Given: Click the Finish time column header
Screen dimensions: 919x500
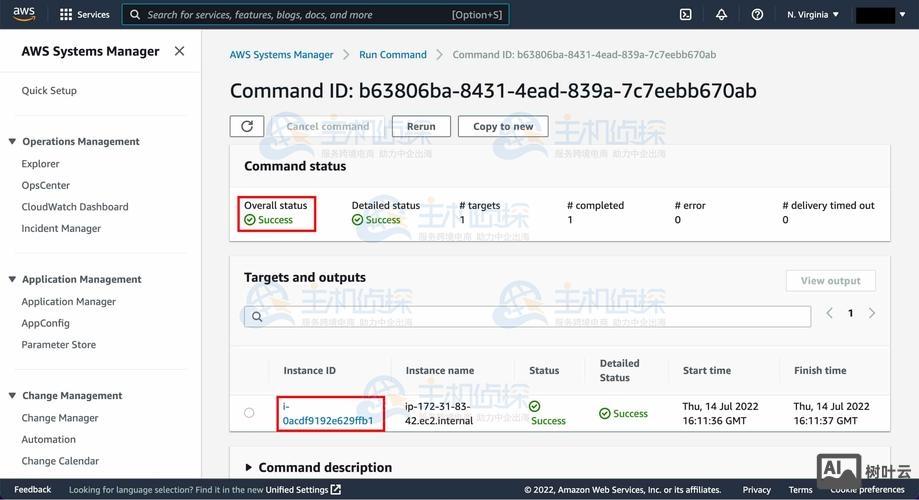Looking at the screenshot, I should click(820, 370).
